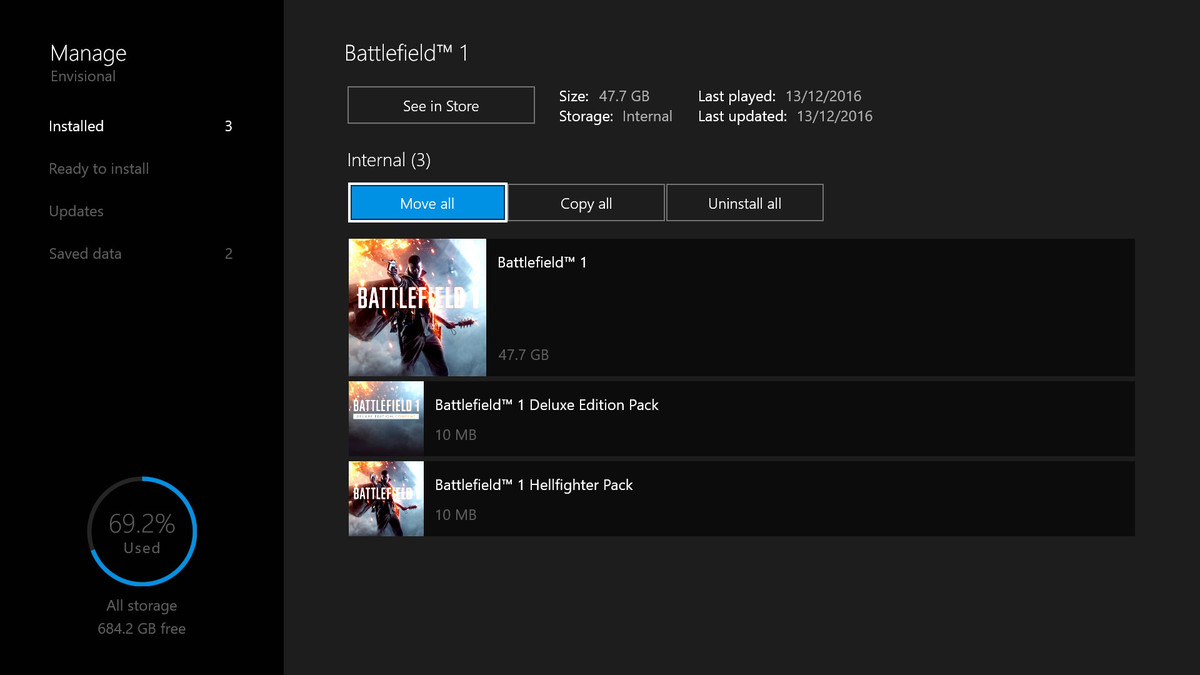
Task: Click the Hellfighter Pack thumbnail image
Action: pyautogui.click(x=386, y=498)
